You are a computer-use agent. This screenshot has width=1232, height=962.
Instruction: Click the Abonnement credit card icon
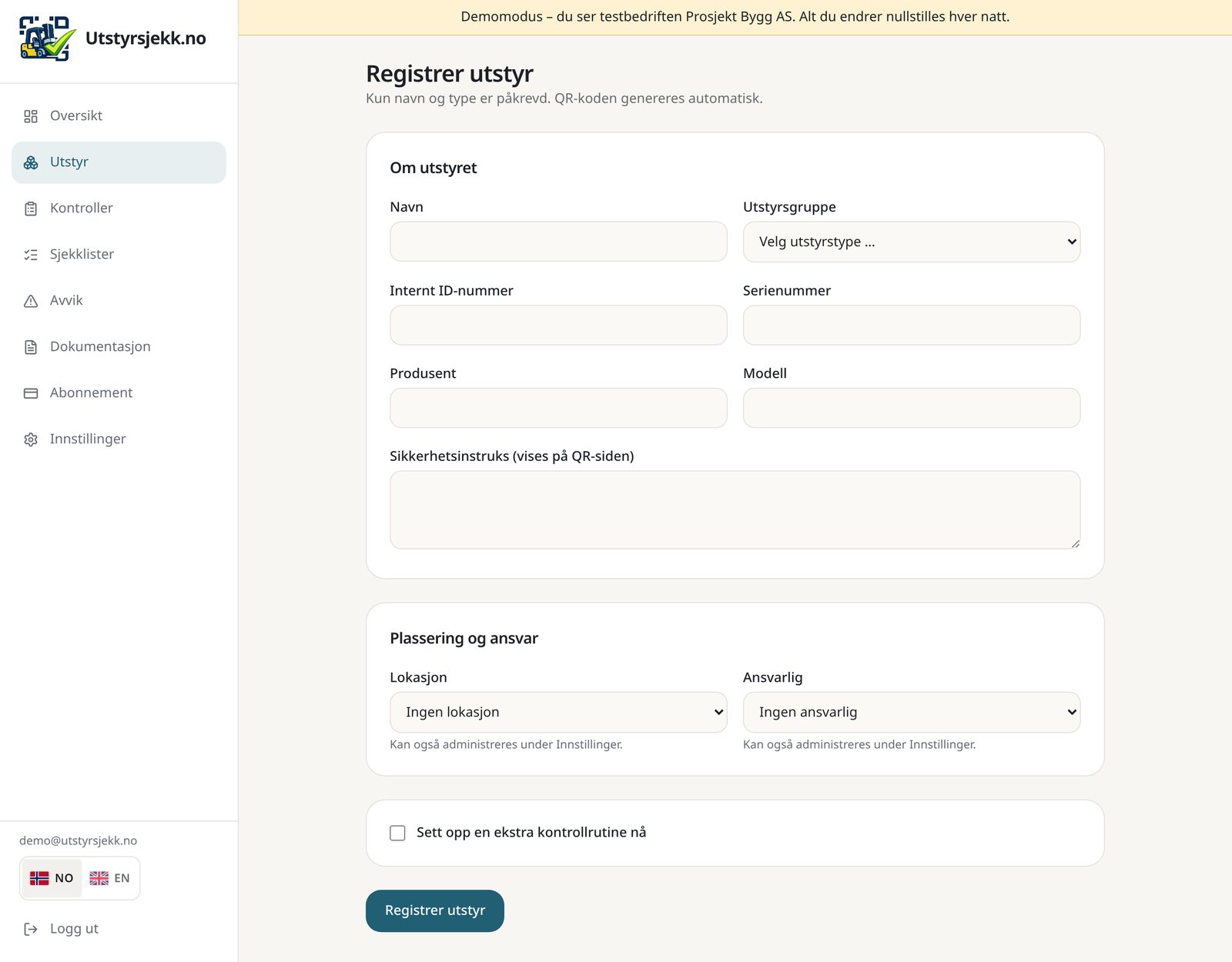[31, 393]
